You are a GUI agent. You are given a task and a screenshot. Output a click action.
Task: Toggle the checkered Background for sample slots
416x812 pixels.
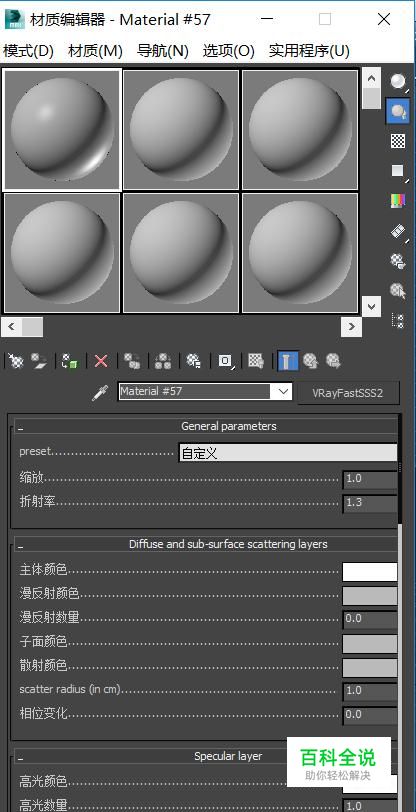[398, 140]
